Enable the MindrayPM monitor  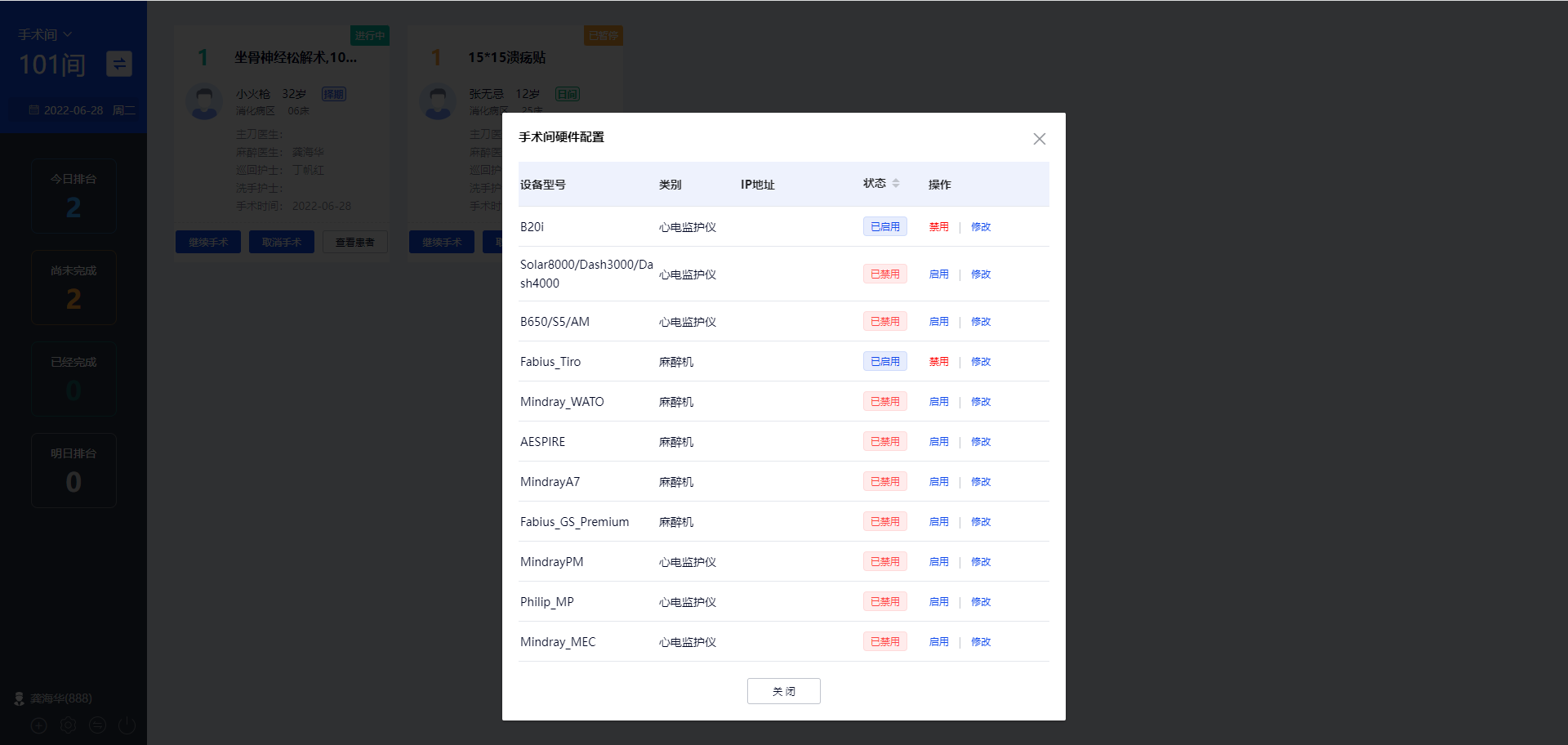pyautogui.click(x=938, y=562)
